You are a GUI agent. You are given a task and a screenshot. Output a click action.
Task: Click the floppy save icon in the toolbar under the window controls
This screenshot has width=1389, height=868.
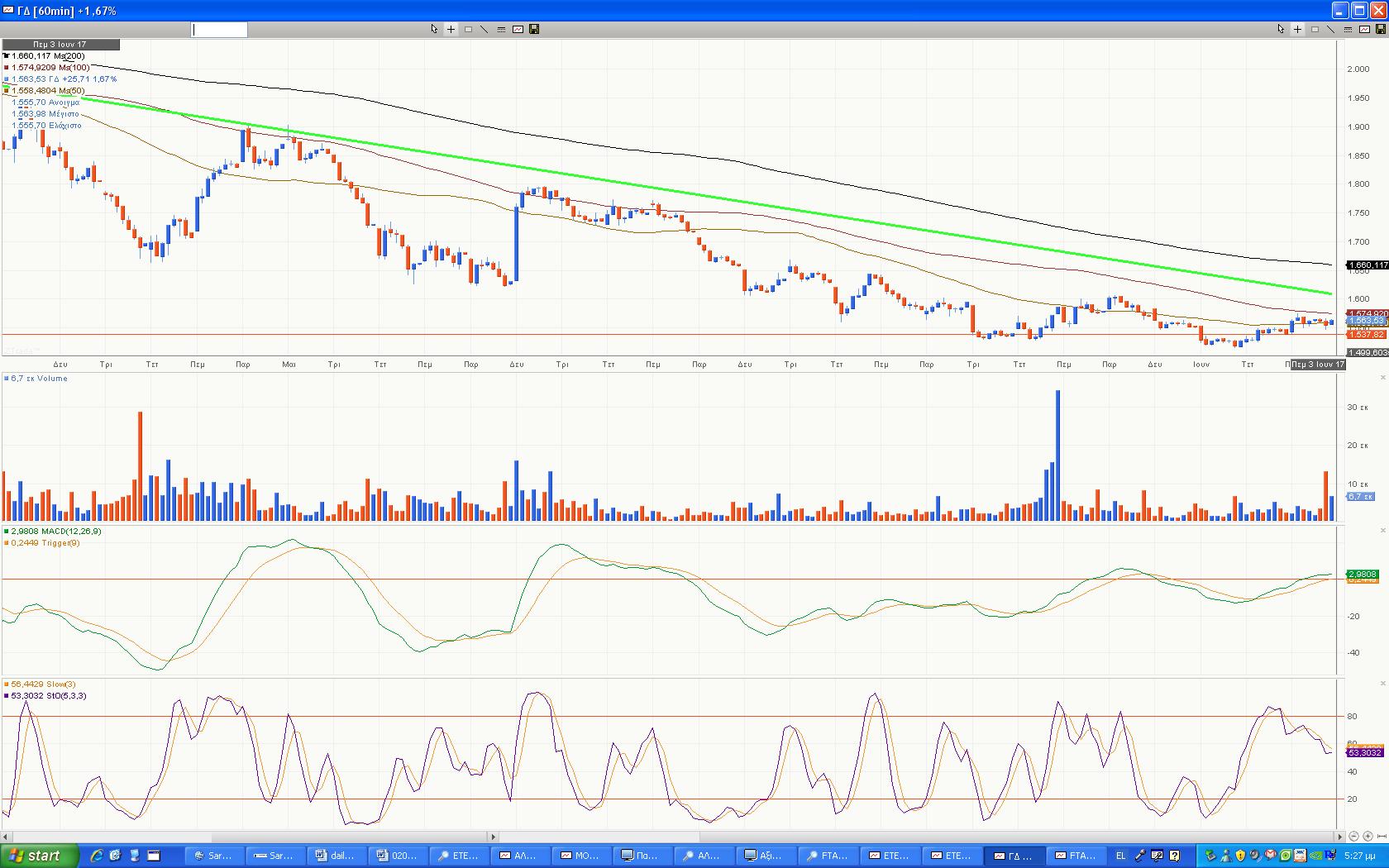coord(1381,29)
